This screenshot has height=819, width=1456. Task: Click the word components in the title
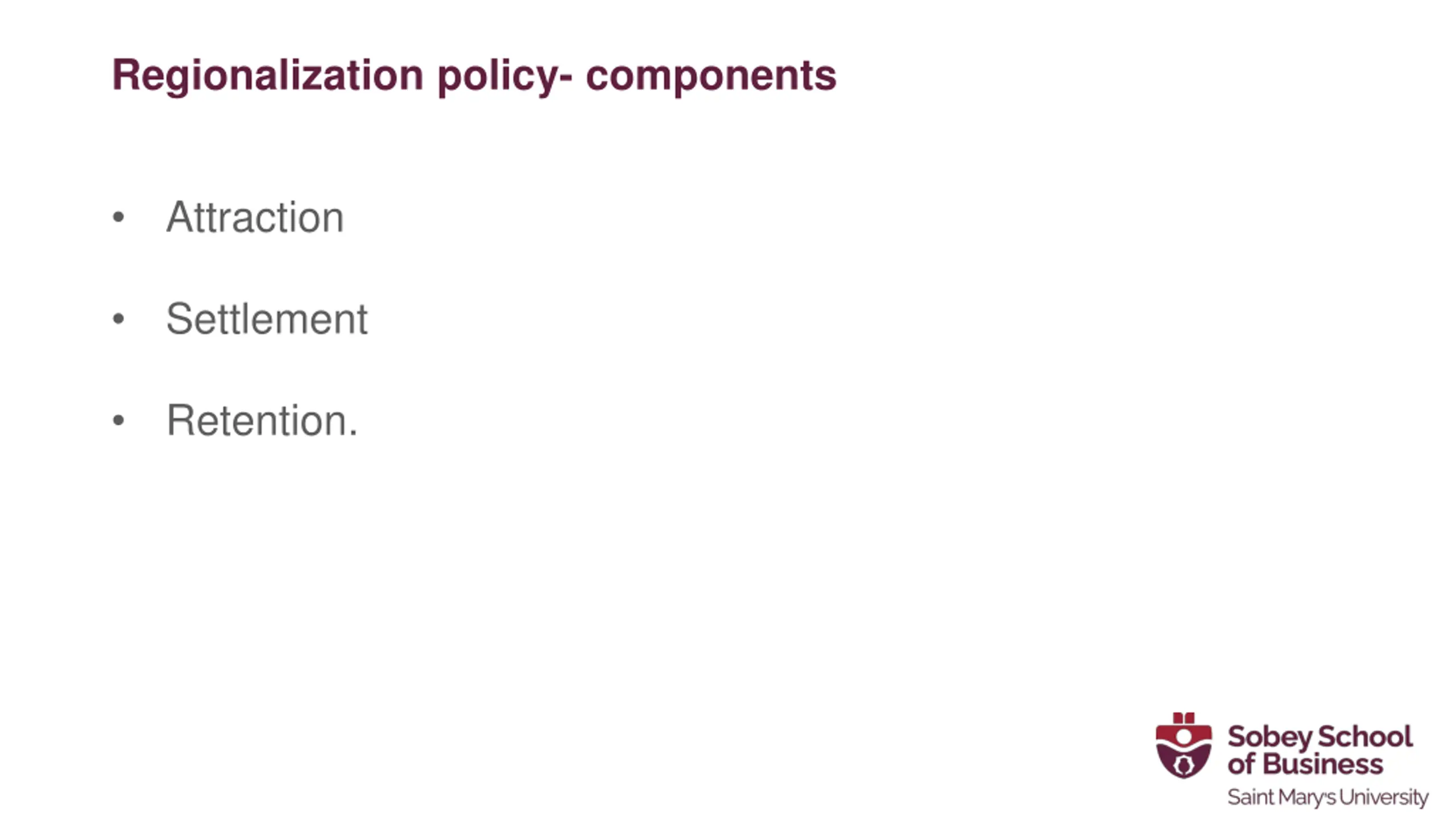[711, 77]
